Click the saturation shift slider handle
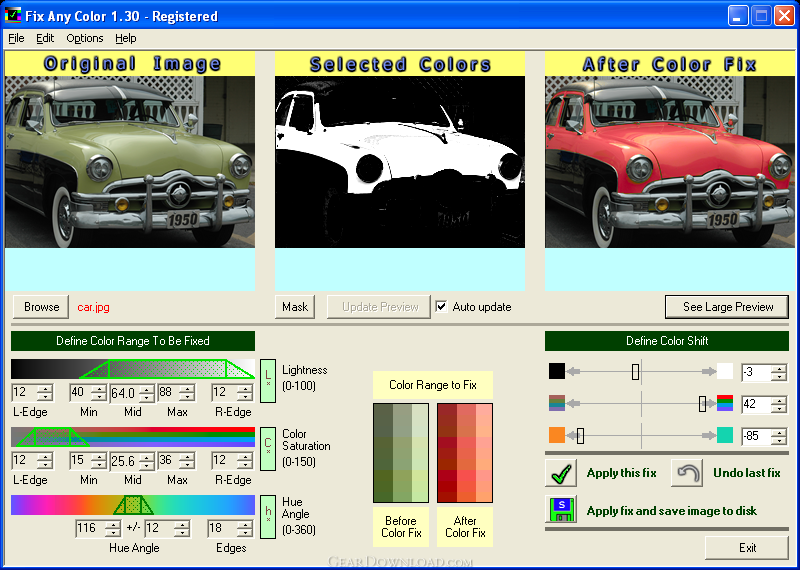 tap(703, 404)
